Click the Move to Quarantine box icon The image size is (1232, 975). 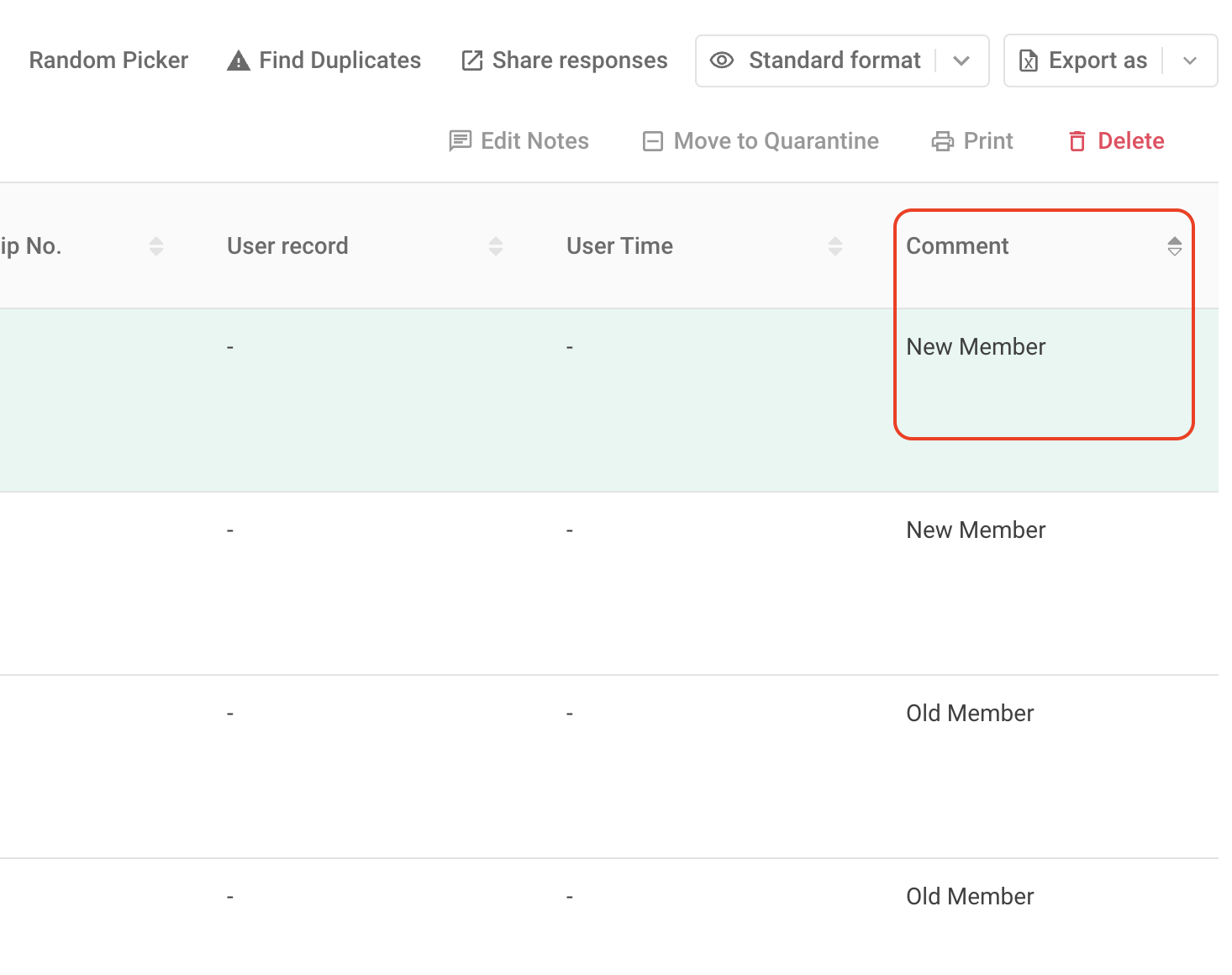pos(653,141)
